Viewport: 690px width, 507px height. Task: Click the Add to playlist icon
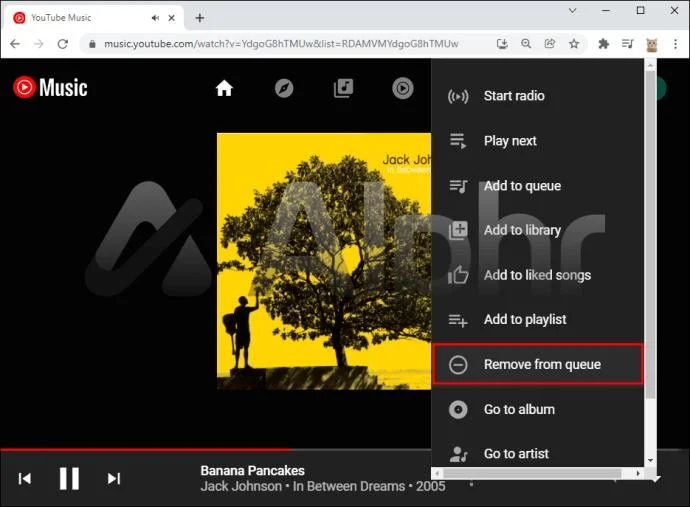pyautogui.click(x=458, y=320)
